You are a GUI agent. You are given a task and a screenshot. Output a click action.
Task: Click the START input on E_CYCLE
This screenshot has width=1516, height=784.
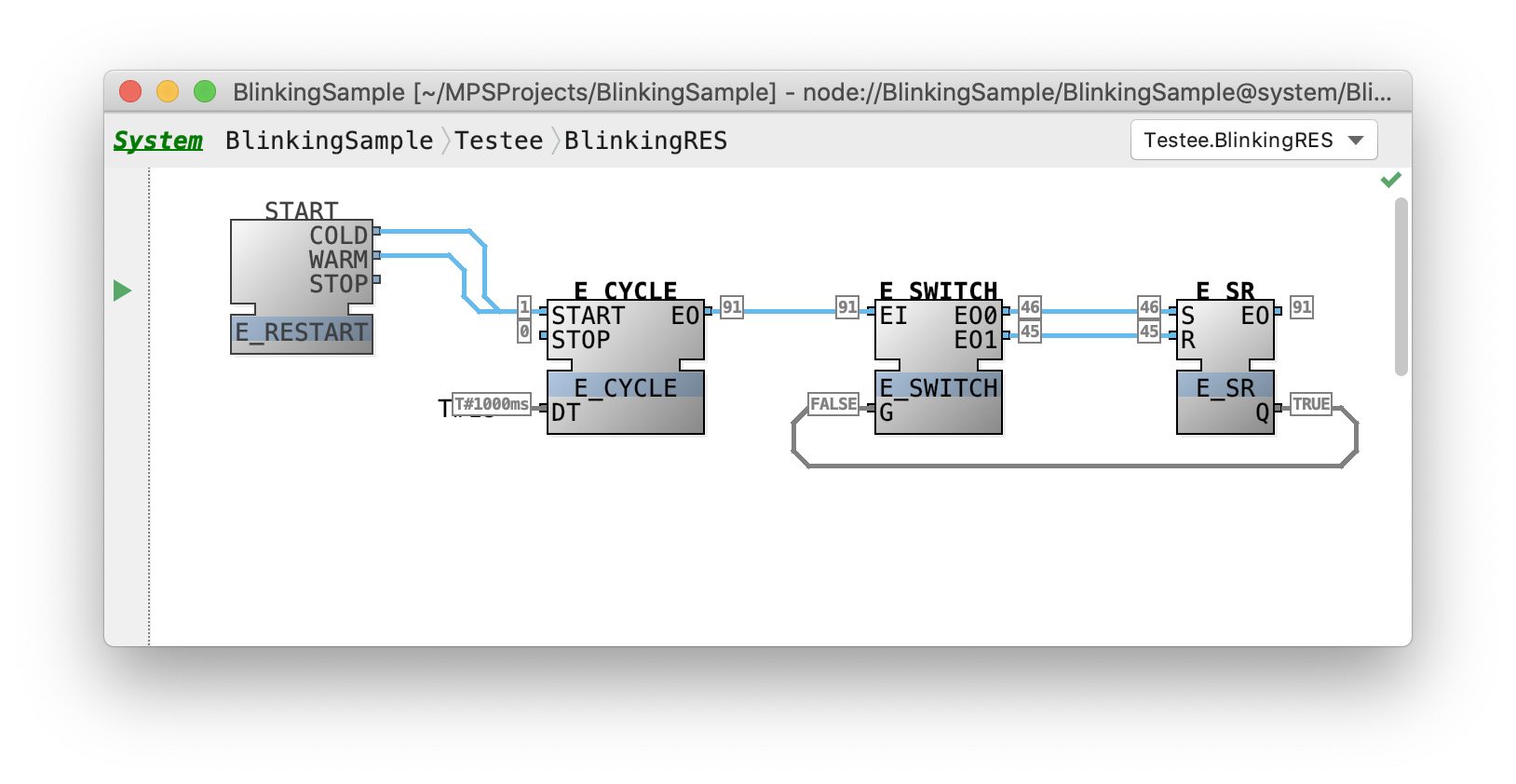click(589, 316)
